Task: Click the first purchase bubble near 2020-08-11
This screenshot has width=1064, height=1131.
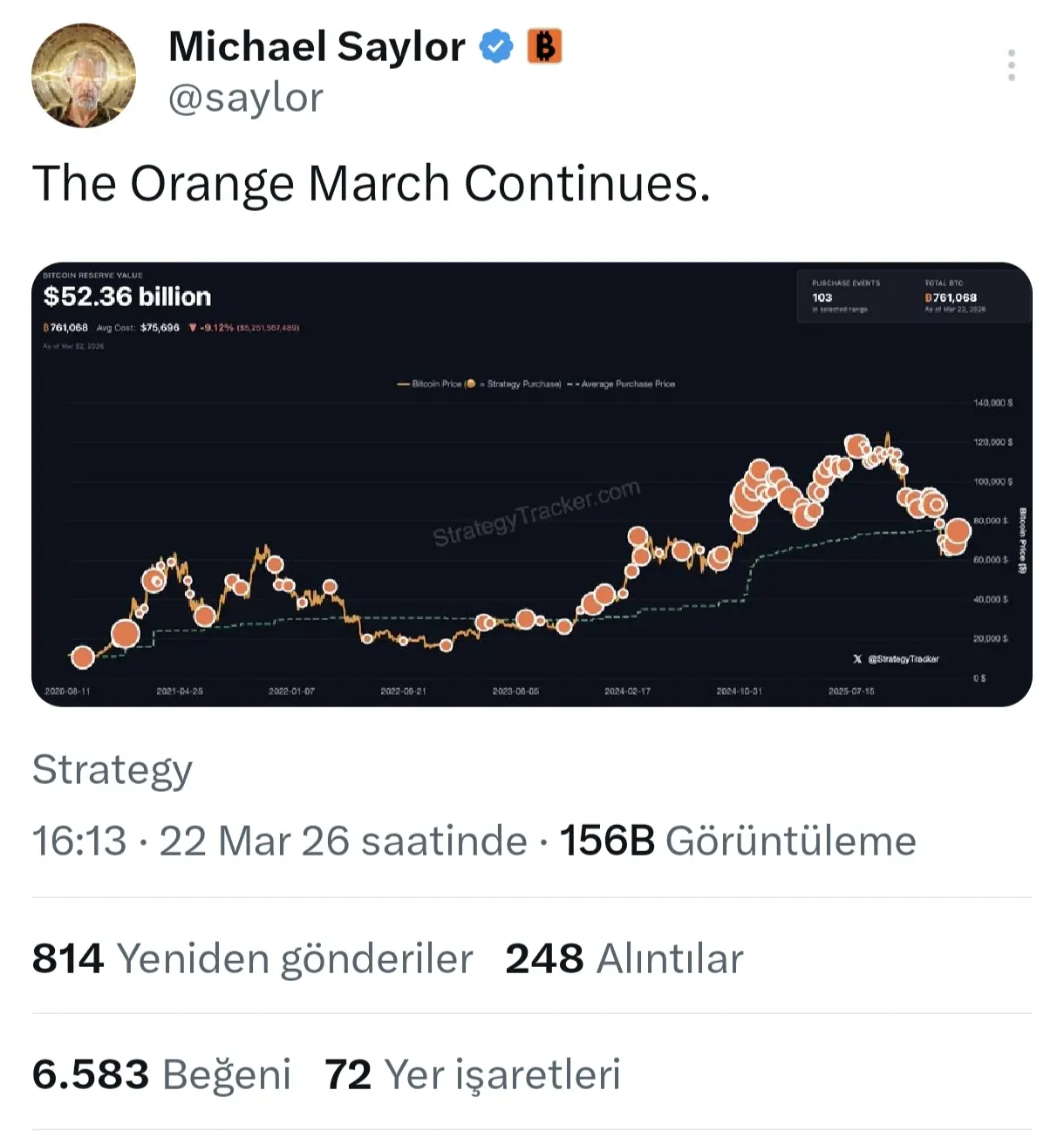Action: (83, 657)
